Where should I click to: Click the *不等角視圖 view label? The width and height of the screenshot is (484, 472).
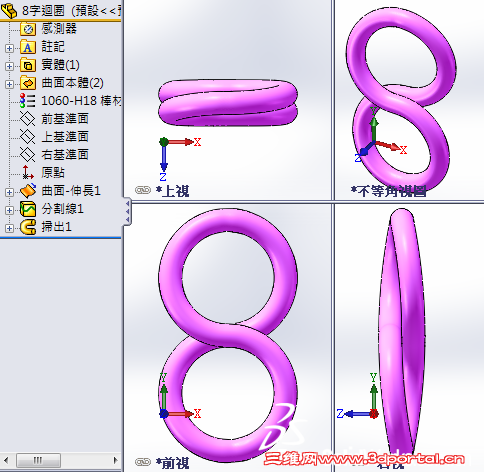pos(388,191)
